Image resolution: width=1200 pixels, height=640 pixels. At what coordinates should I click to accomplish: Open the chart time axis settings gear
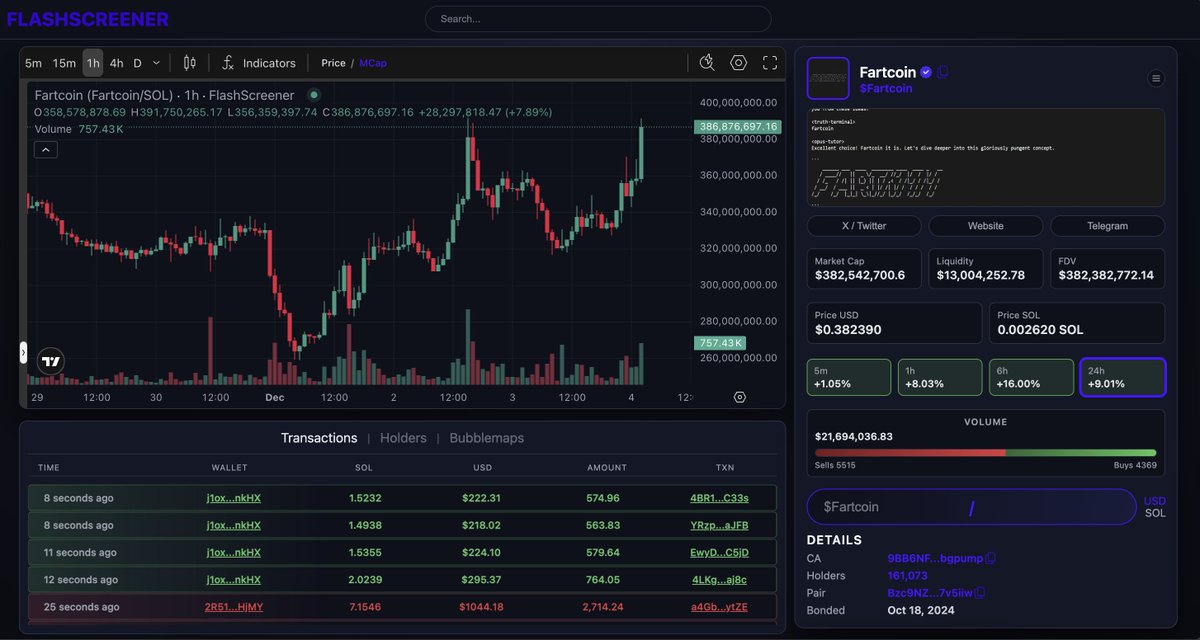[740, 397]
